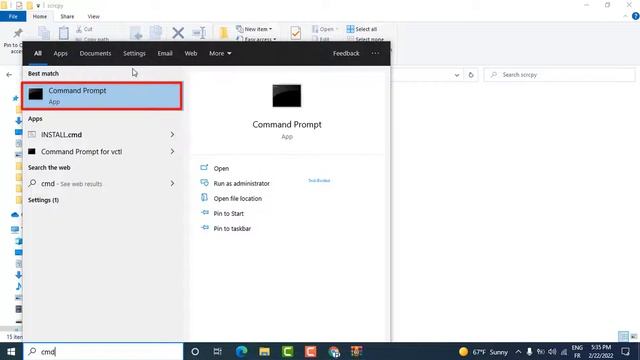
Task: Switch to Apps search filter
Action: [60, 53]
